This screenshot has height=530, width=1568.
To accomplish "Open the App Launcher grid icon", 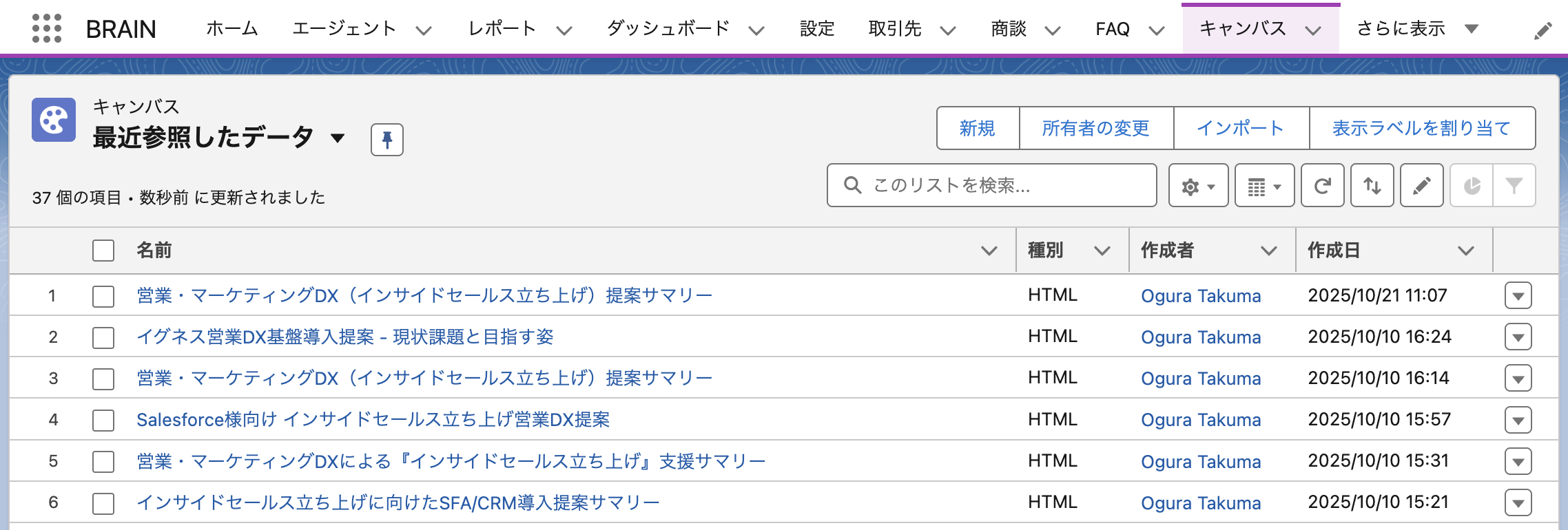I will [47, 29].
